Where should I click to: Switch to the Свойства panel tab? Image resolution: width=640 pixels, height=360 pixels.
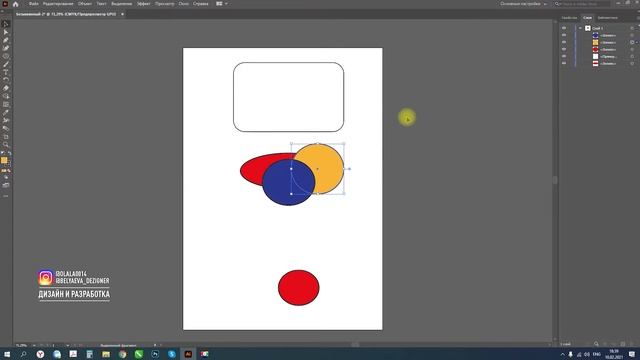tap(569, 18)
